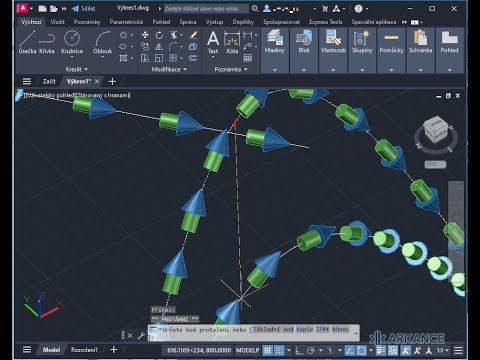Expand the Kreslit panel dropdown
The height and width of the screenshot is (360, 480).
pyautogui.click(x=77, y=69)
